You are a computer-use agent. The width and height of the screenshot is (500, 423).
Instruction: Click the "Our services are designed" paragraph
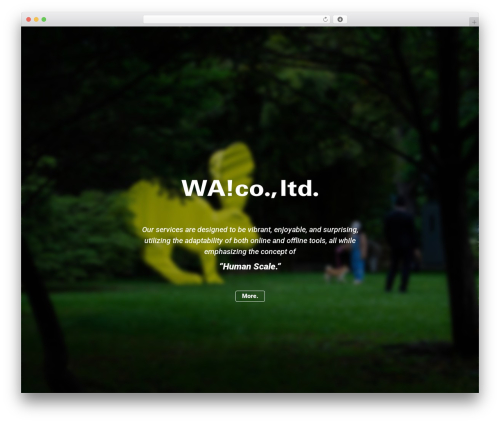(250, 240)
